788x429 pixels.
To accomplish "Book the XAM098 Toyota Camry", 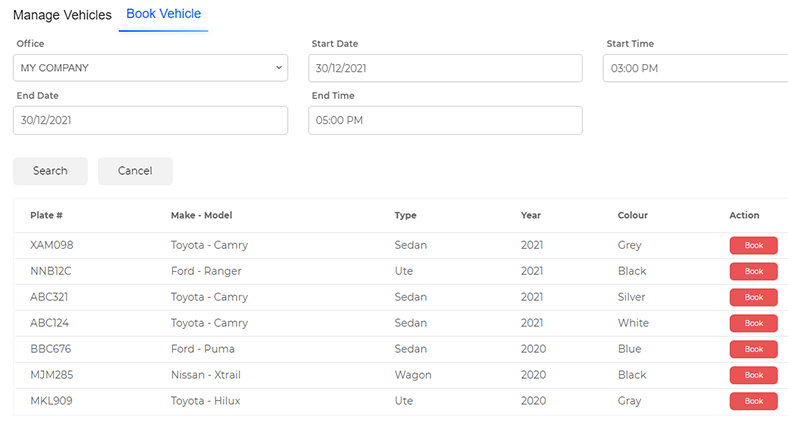I will pyautogui.click(x=753, y=245).
